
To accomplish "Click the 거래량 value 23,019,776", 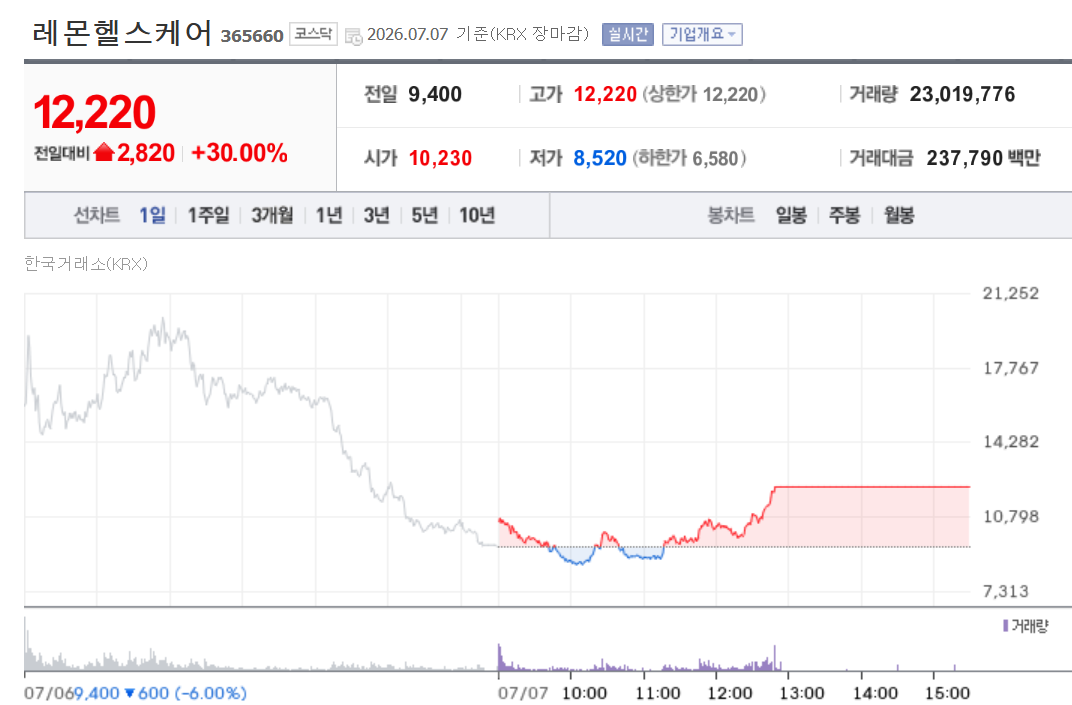I will (x=962, y=94).
